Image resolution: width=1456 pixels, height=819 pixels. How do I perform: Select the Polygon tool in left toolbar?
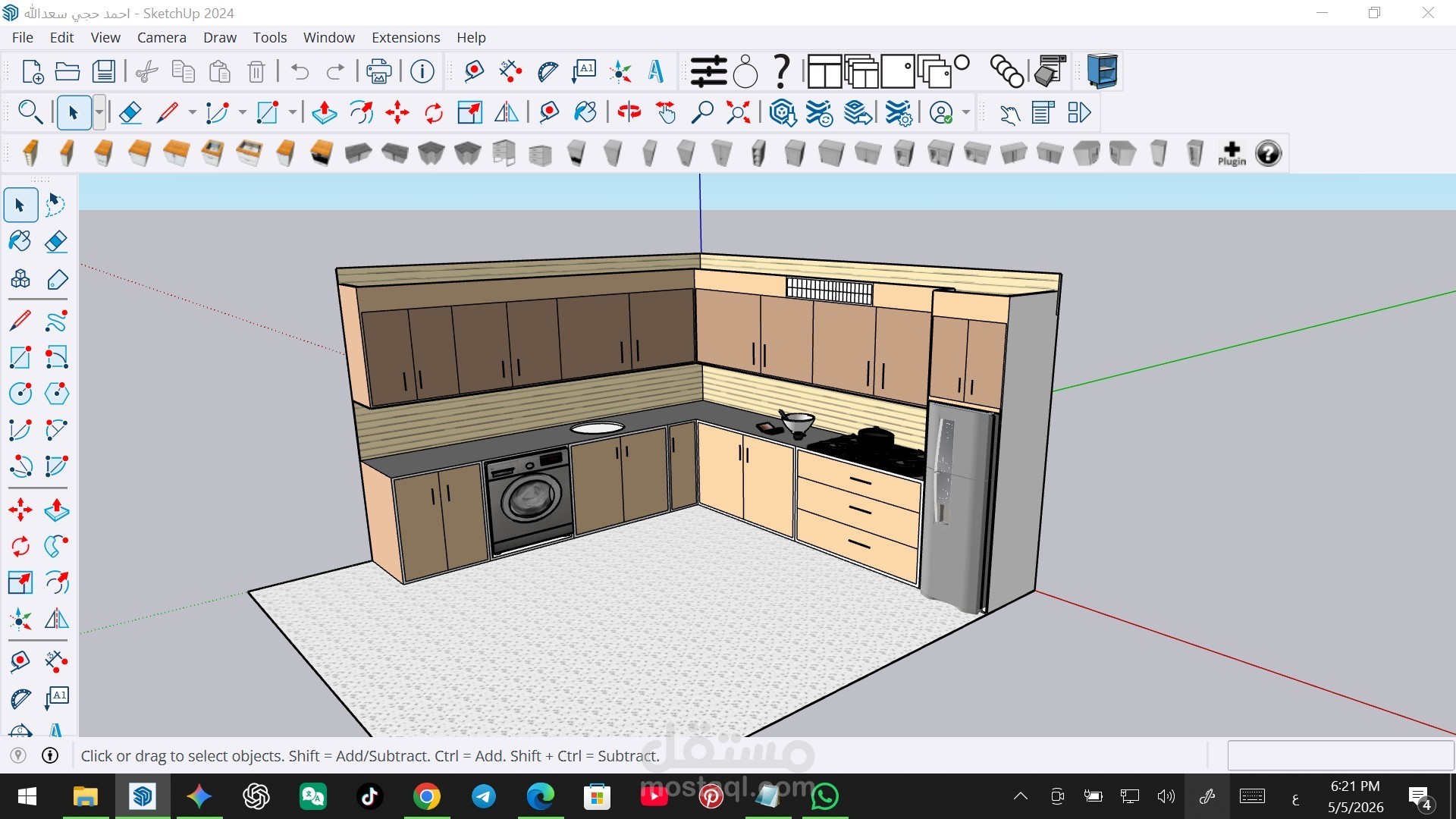(56, 393)
